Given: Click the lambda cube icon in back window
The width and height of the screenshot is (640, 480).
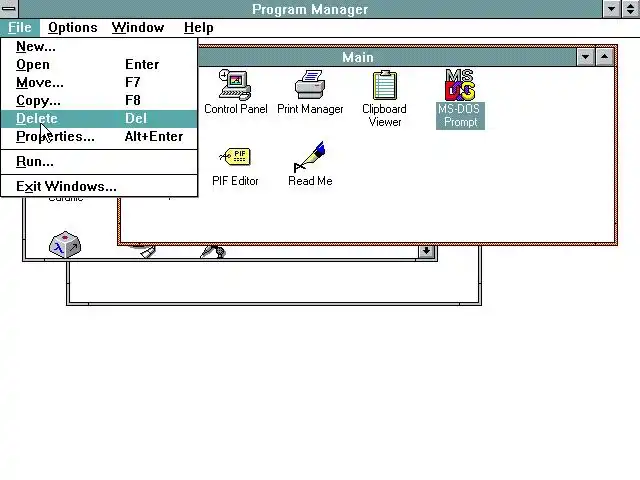Looking at the screenshot, I should [x=65, y=244].
